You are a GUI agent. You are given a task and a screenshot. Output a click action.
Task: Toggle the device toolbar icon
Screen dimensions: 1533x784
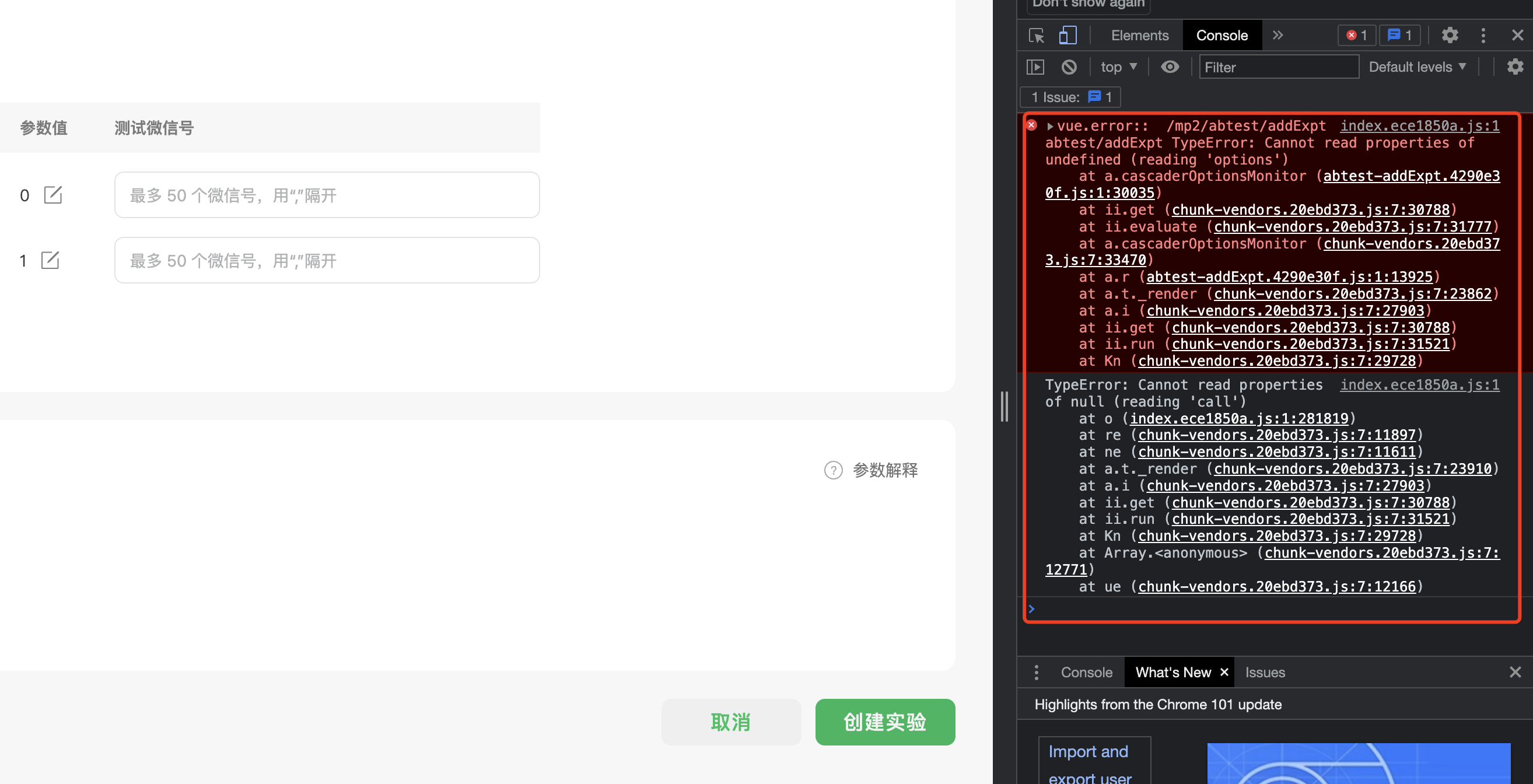click(1067, 36)
